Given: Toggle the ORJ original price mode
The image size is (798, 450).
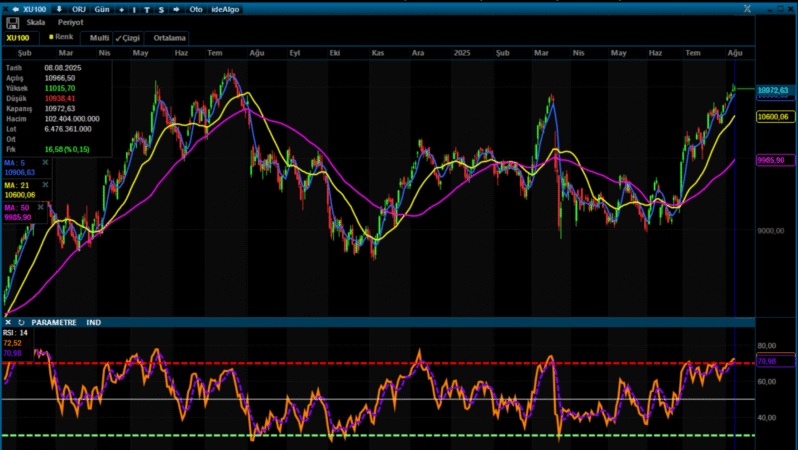Looking at the screenshot, I should point(79,9).
